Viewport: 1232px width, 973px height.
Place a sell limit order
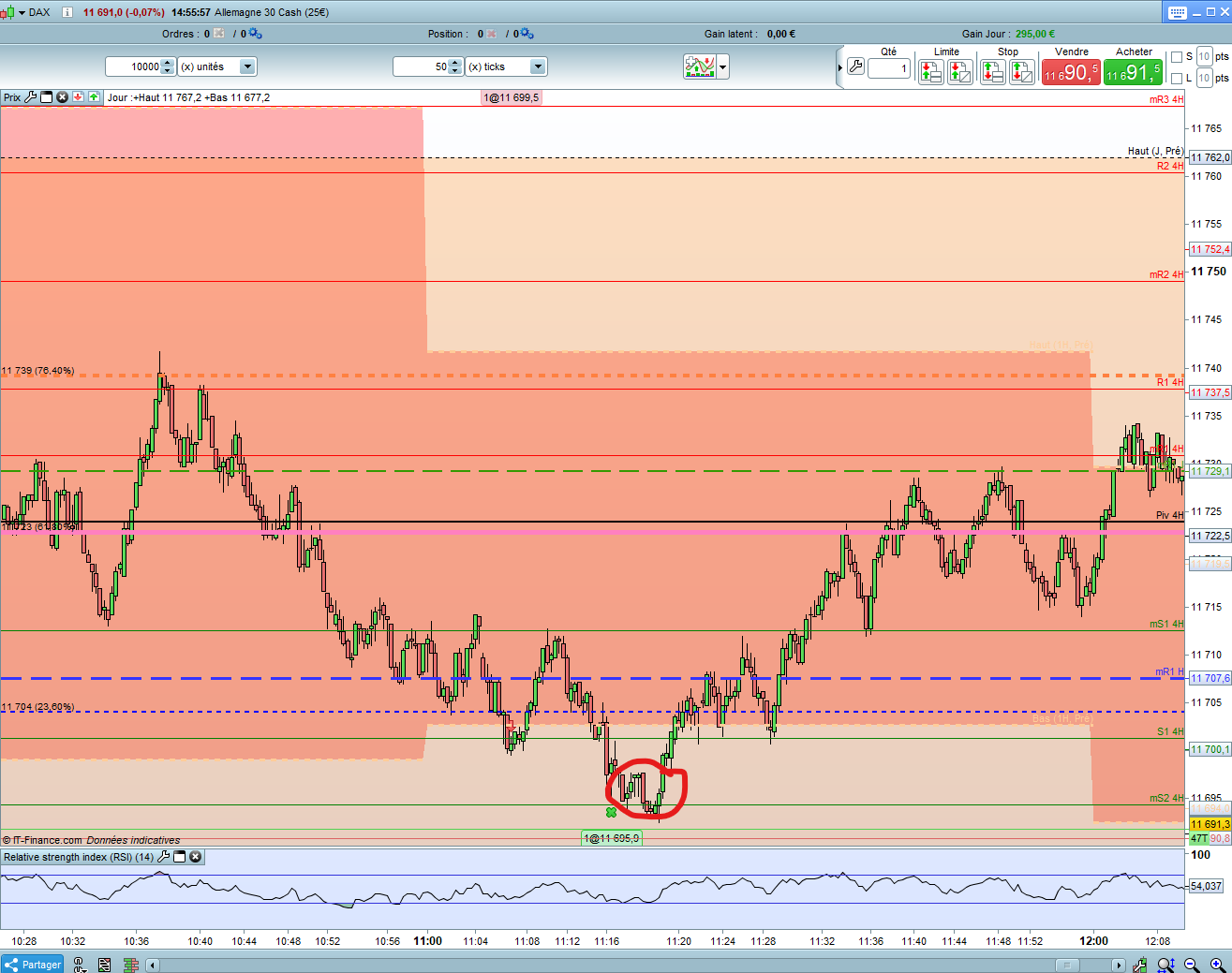pos(931,71)
